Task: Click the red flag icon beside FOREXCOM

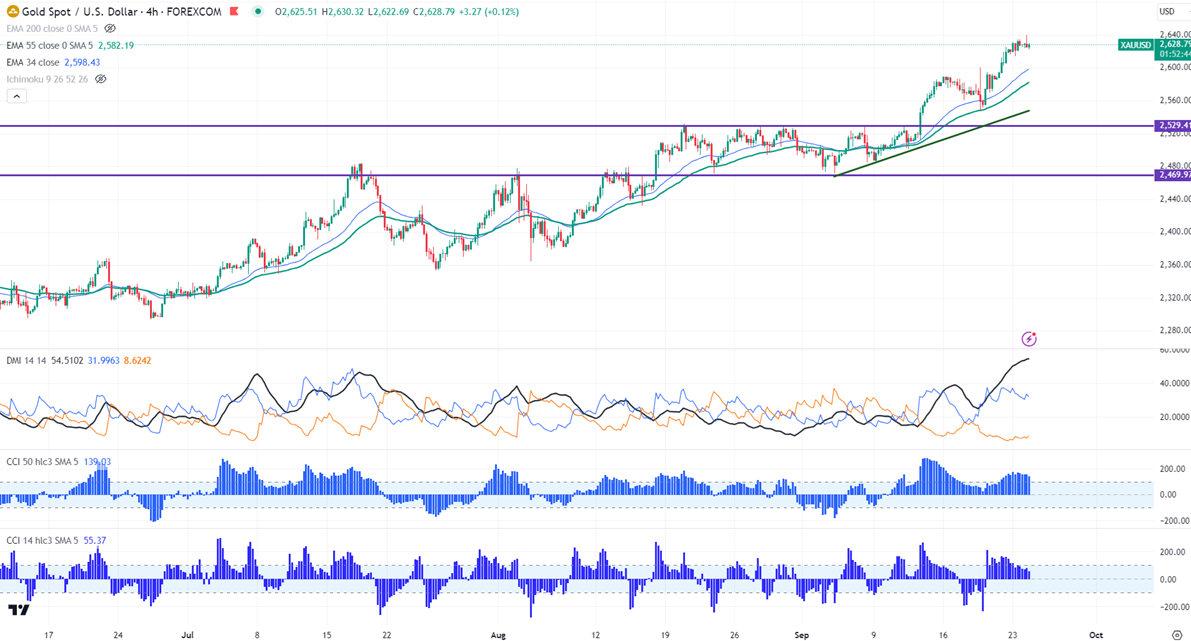Action: pos(234,11)
